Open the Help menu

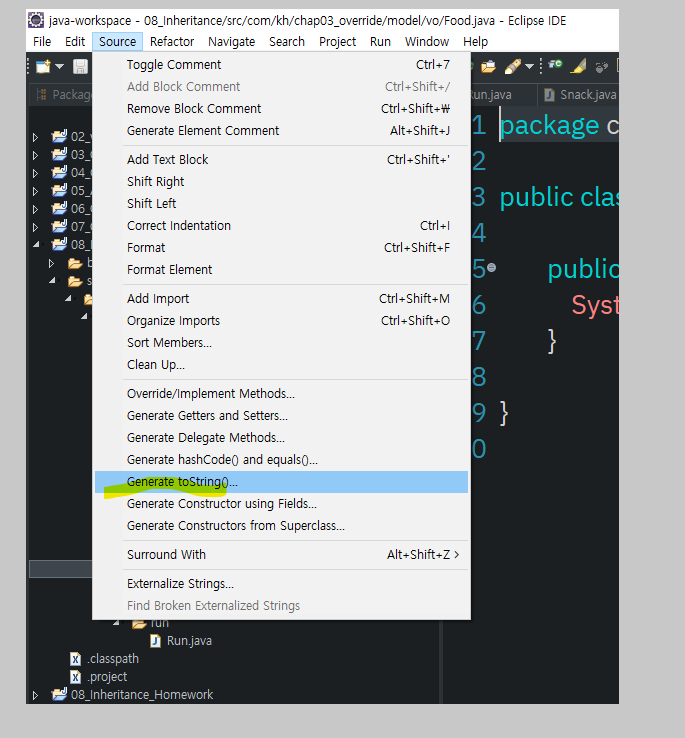coord(475,41)
